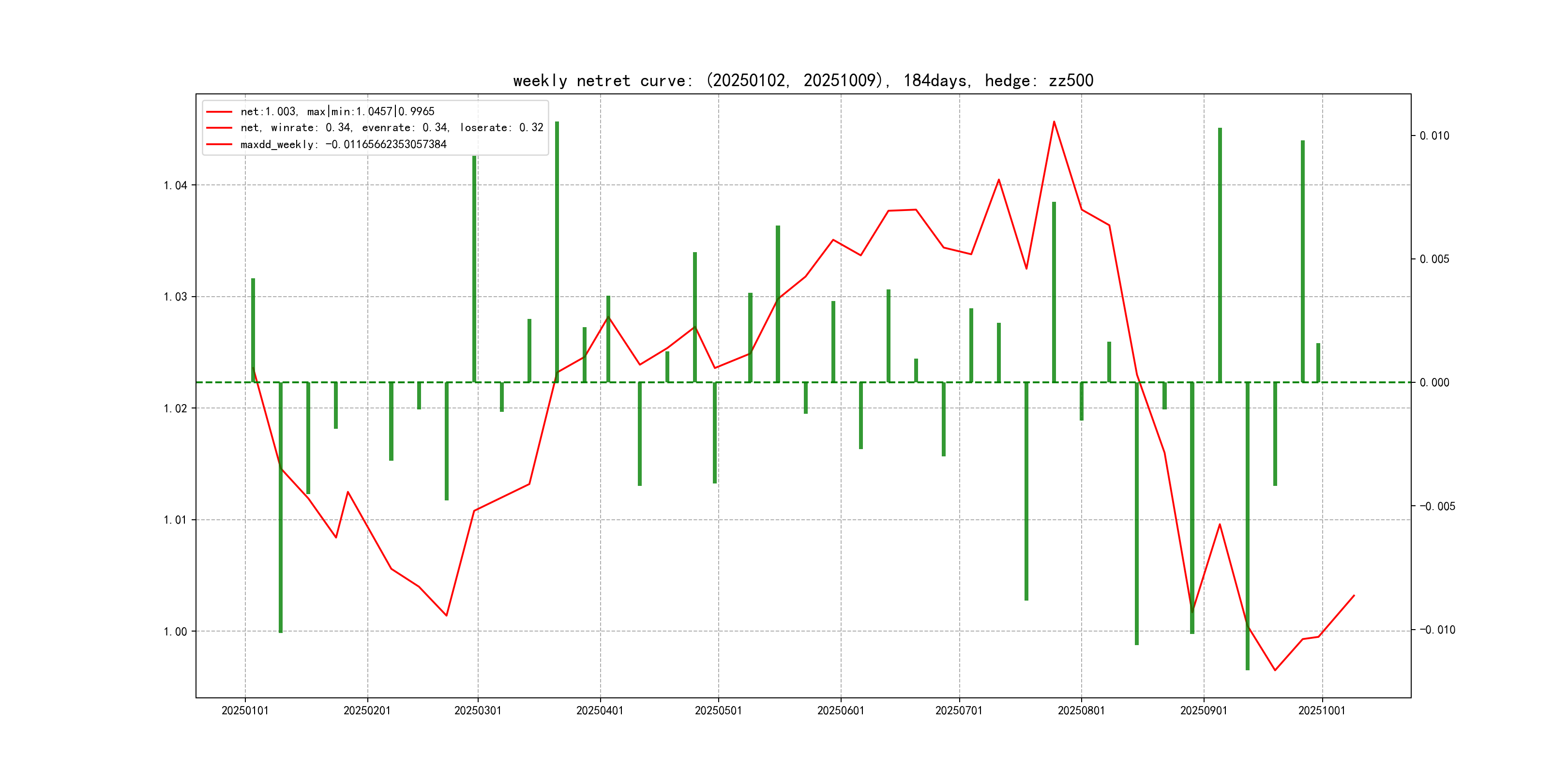
Task: Click x-axis label 20250701
Action: [959, 711]
